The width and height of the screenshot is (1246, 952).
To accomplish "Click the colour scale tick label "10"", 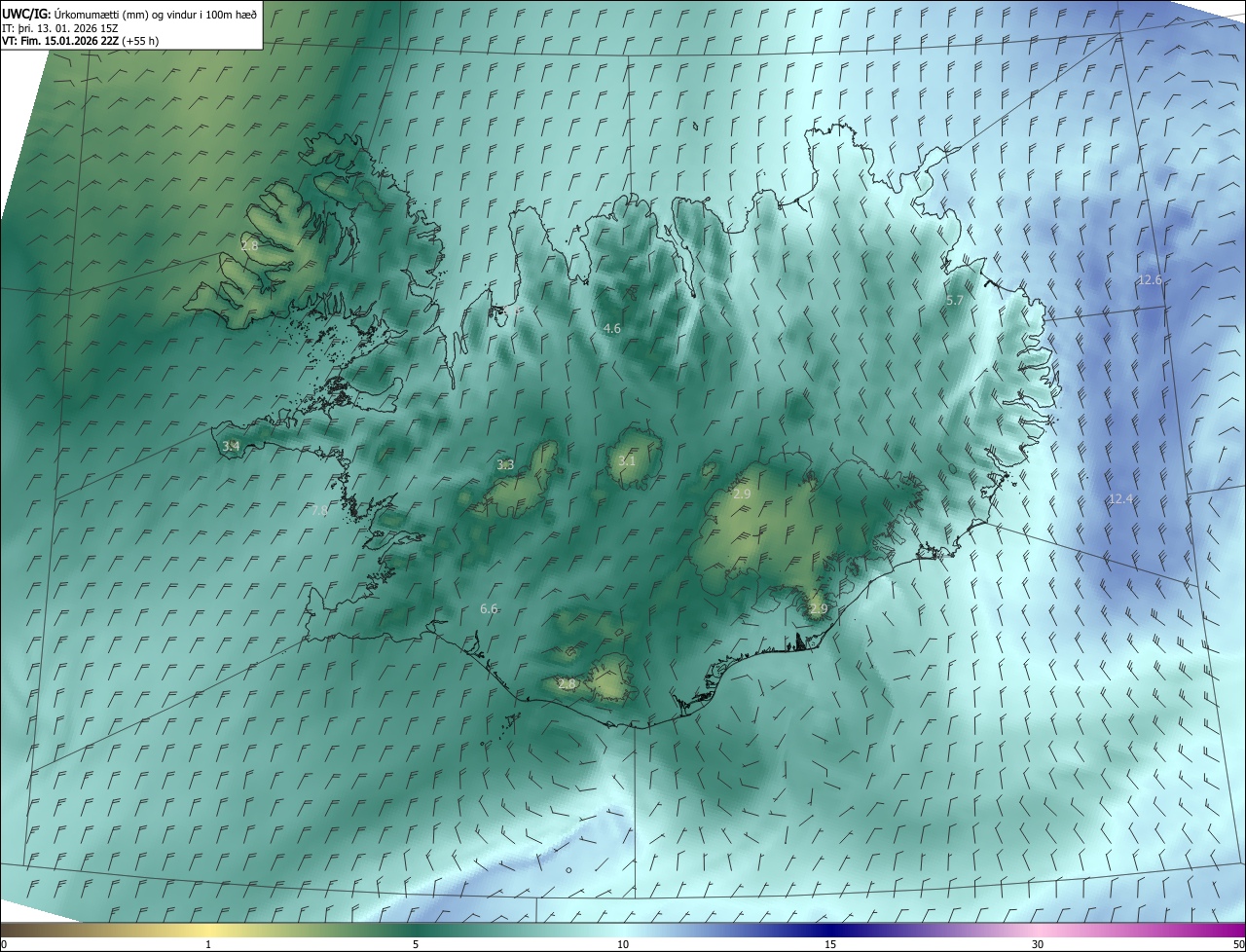I will pos(623,945).
